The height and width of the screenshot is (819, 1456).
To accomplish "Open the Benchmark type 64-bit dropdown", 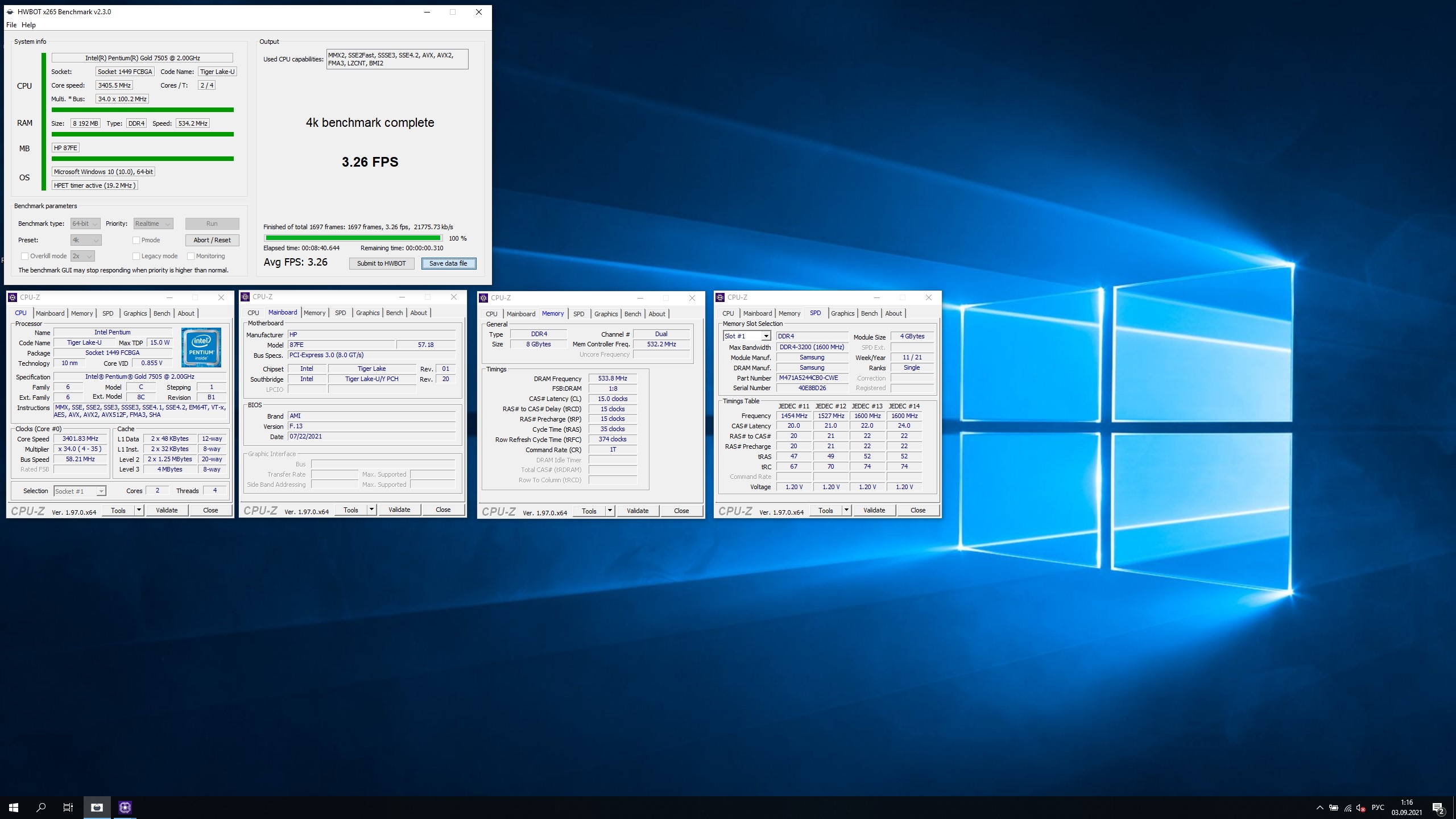I will [85, 224].
